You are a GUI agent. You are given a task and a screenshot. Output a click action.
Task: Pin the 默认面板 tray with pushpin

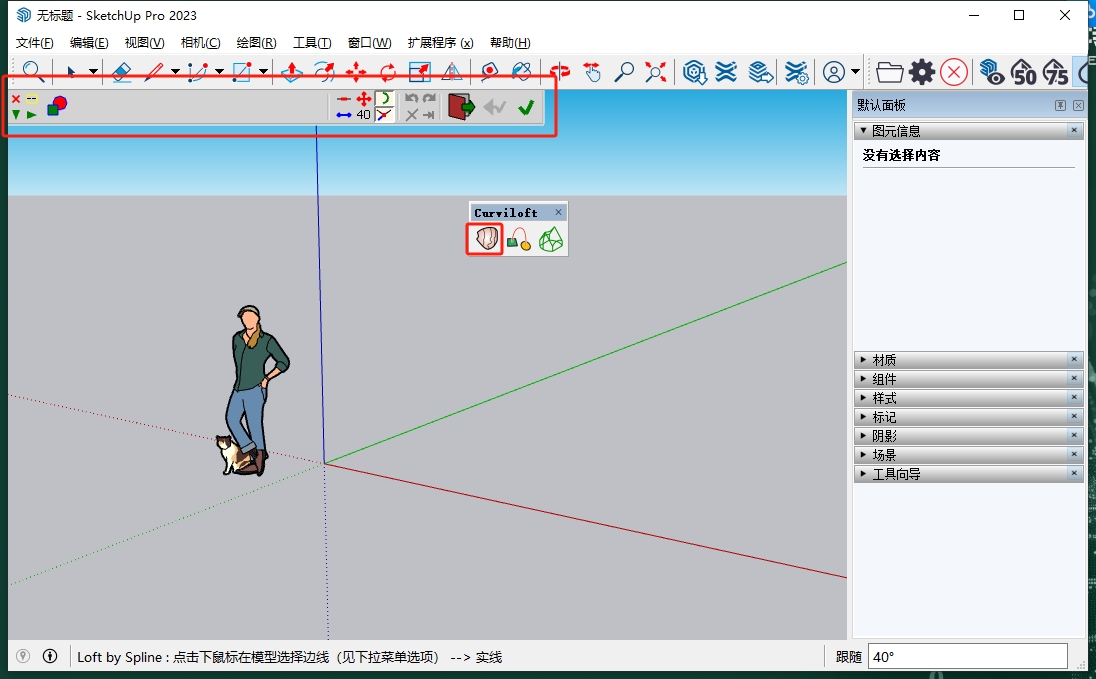(x=1060, y=106)
